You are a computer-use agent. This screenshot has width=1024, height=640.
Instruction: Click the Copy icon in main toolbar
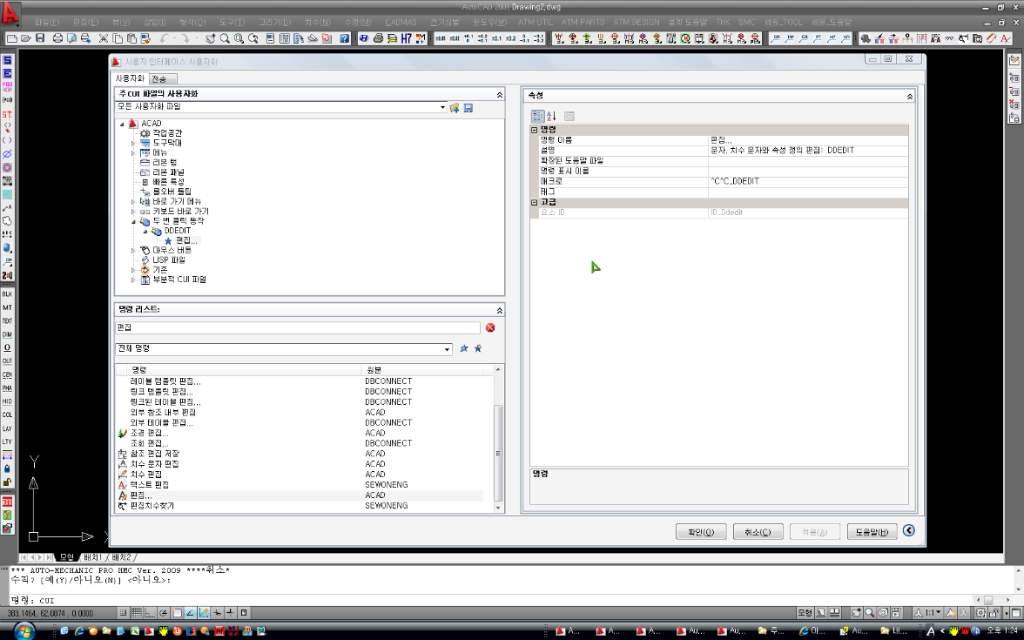(x=118, y=39)
